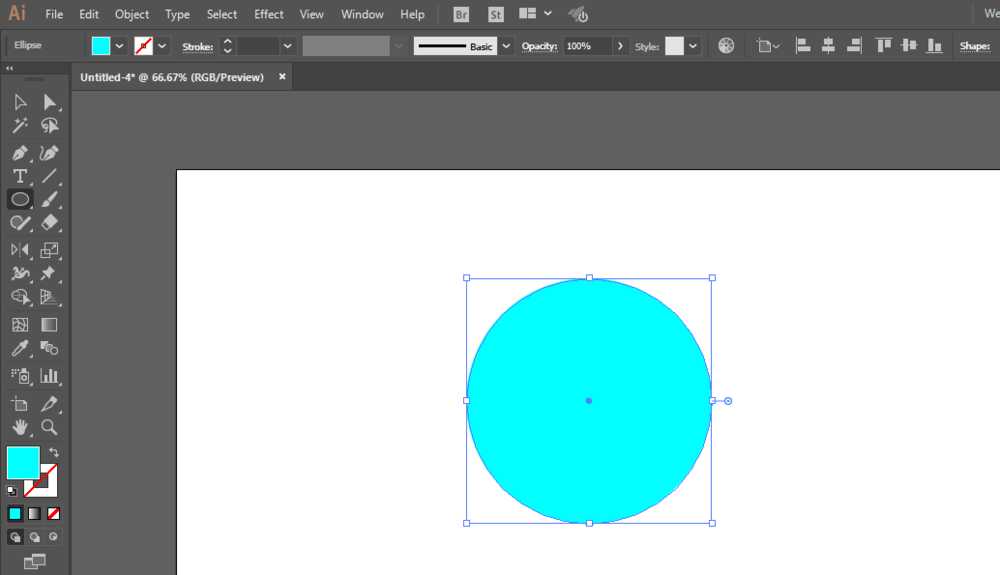Select the Eyedropper tool
The width and height of the screenshot is (1000, 575).
20,348
